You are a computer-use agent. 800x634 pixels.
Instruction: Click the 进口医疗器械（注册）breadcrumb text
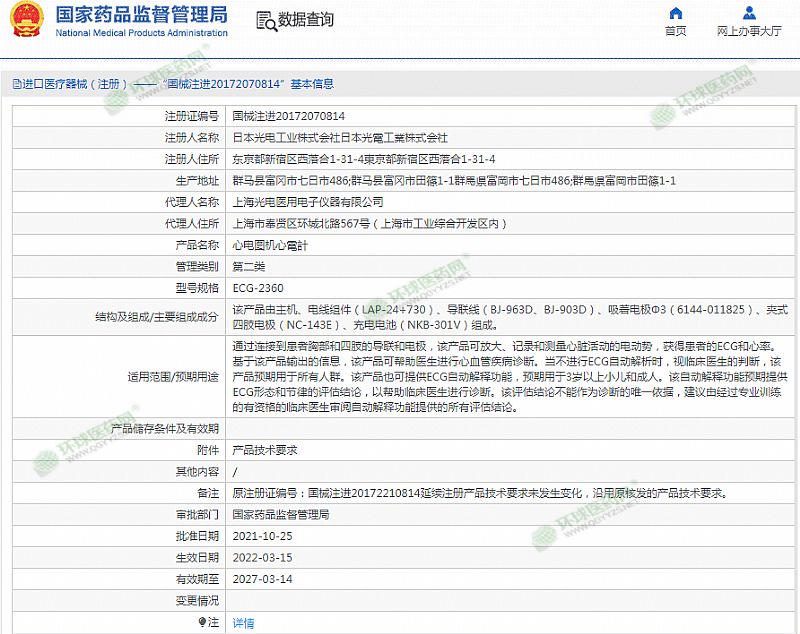pos(78,84)
